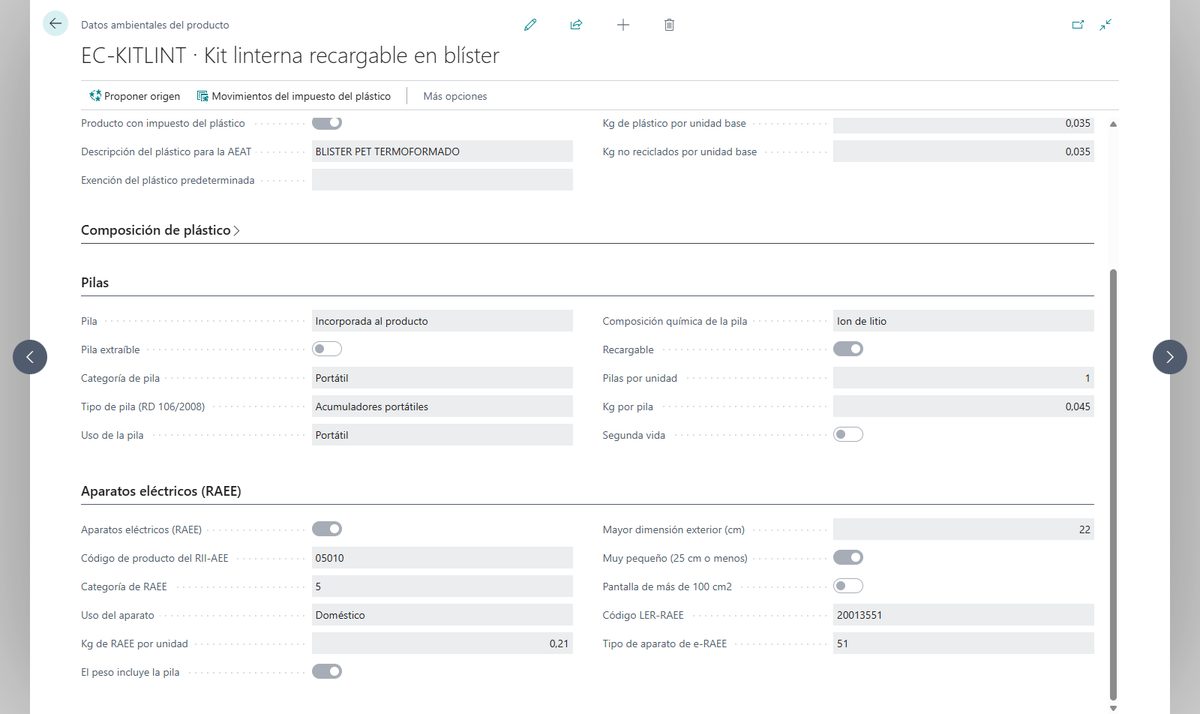1200x714 pixels.
Task: Click the Código LER-RAEE field
Action: point(963,615)
